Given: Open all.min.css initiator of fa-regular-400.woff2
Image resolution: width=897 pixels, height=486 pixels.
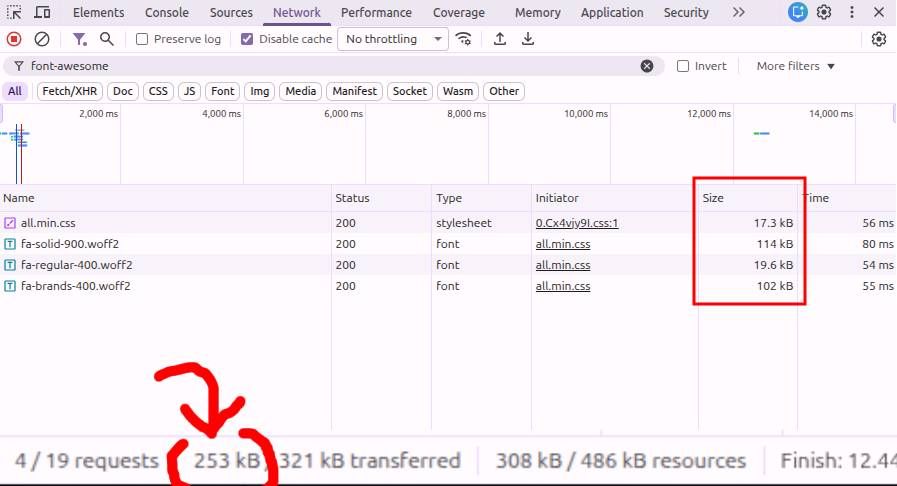Looking at the screenshot, I should [563, 265].
